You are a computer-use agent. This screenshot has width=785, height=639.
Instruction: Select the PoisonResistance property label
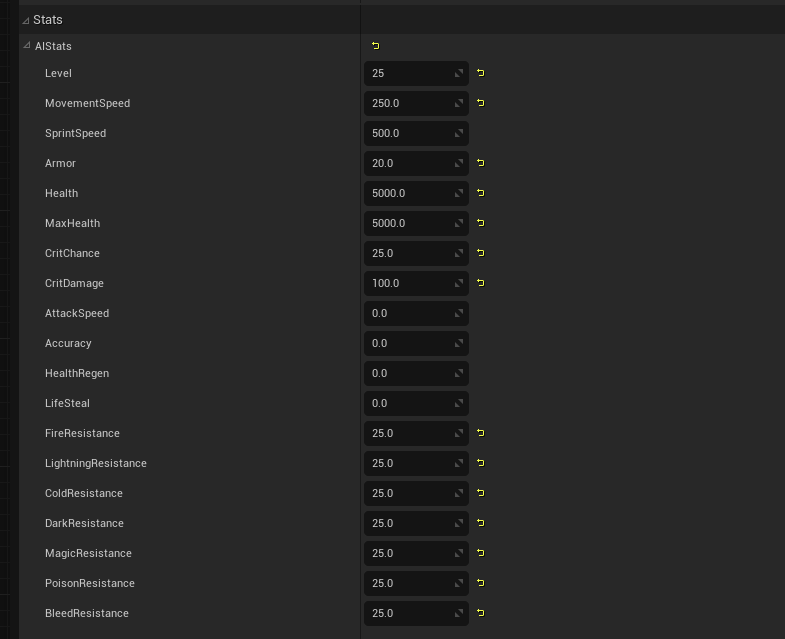point(90,583)
